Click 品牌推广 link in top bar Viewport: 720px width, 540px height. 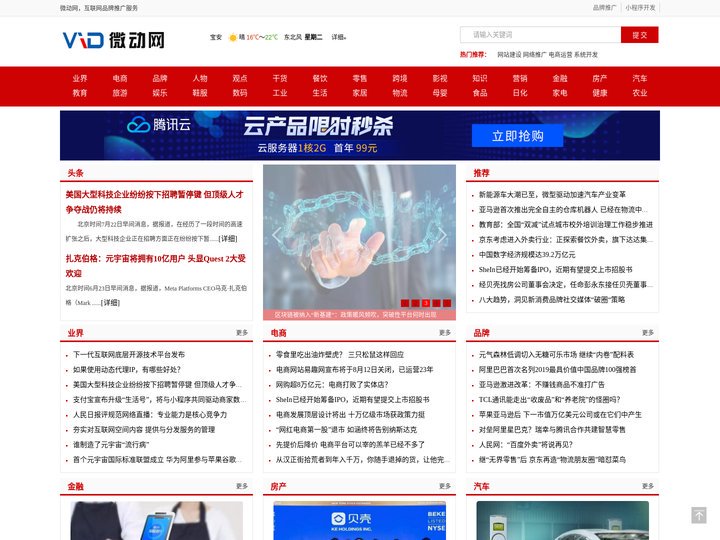point(604,8)
